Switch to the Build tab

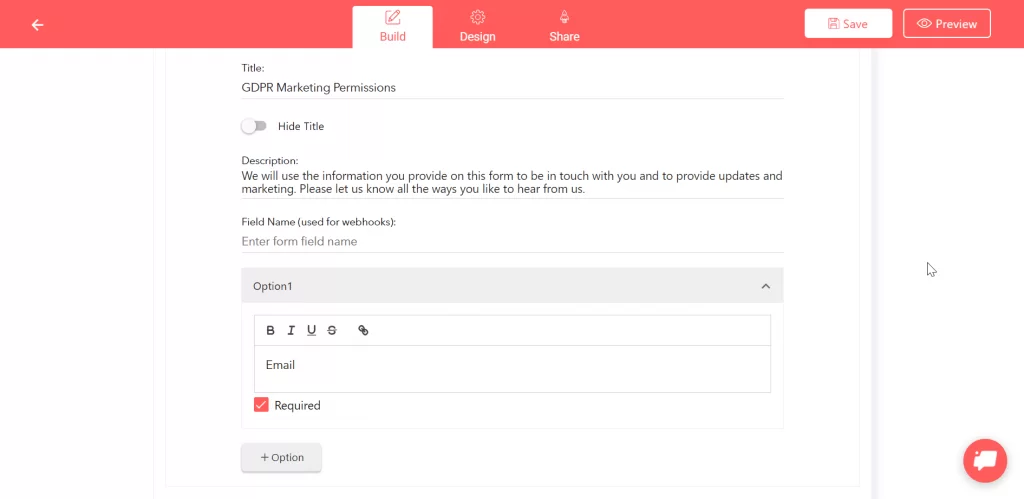pyautogui.click(x=392, y=26)
